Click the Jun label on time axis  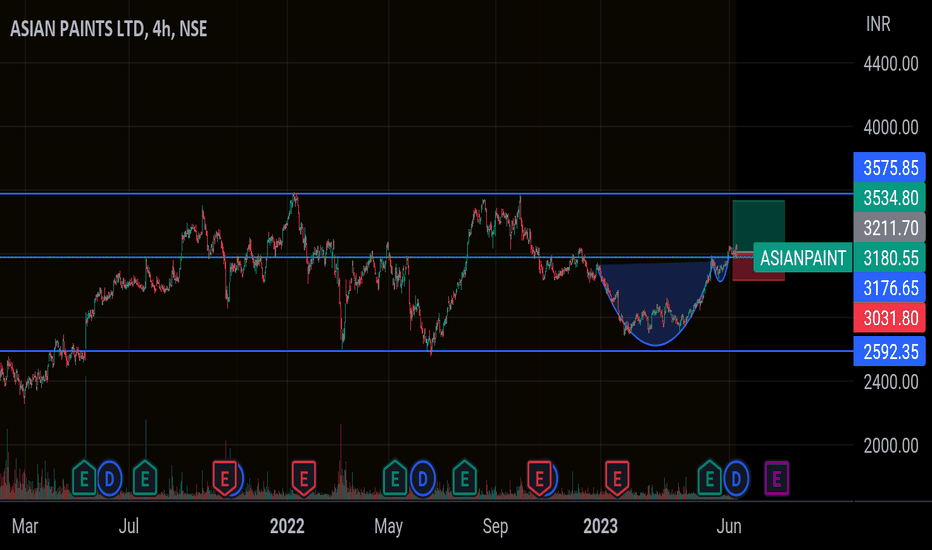pos(729,526)
